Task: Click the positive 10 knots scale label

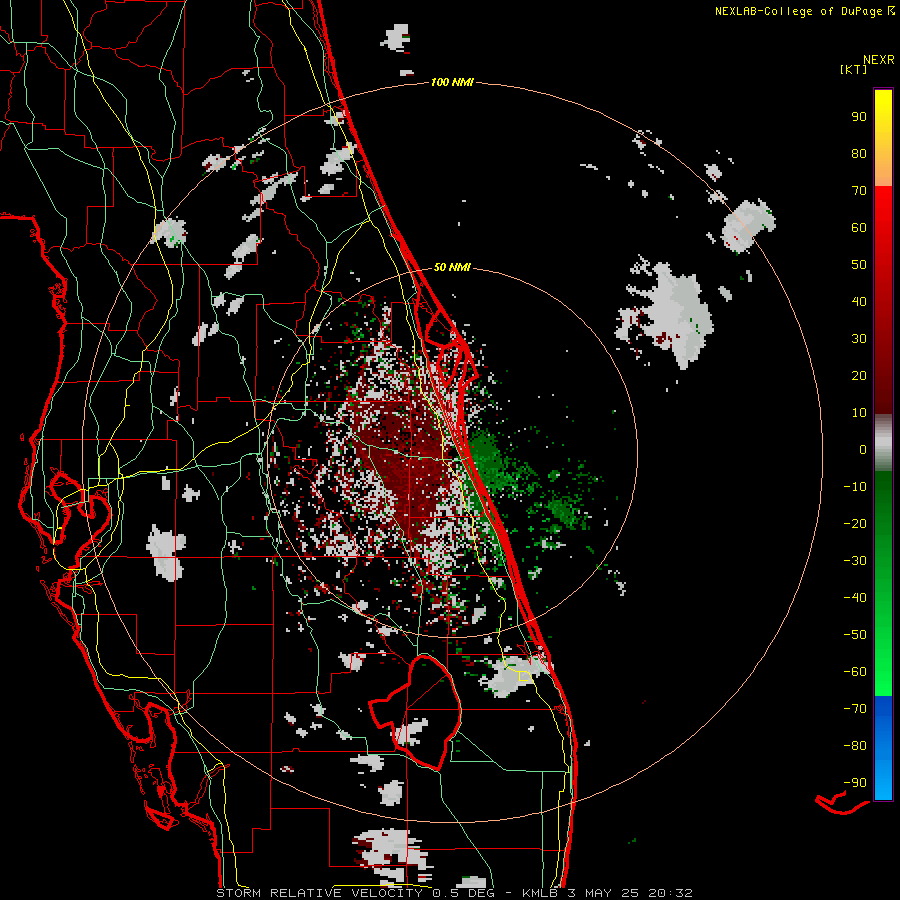Action: coord(859,413)
